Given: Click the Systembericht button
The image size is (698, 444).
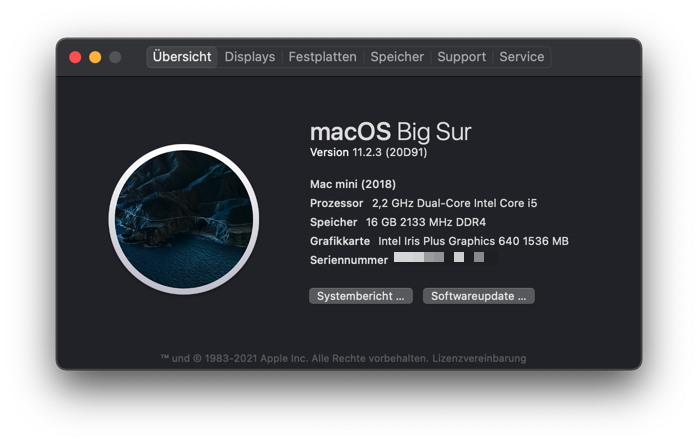Looking at the screenshot, I should pos(361,296).
